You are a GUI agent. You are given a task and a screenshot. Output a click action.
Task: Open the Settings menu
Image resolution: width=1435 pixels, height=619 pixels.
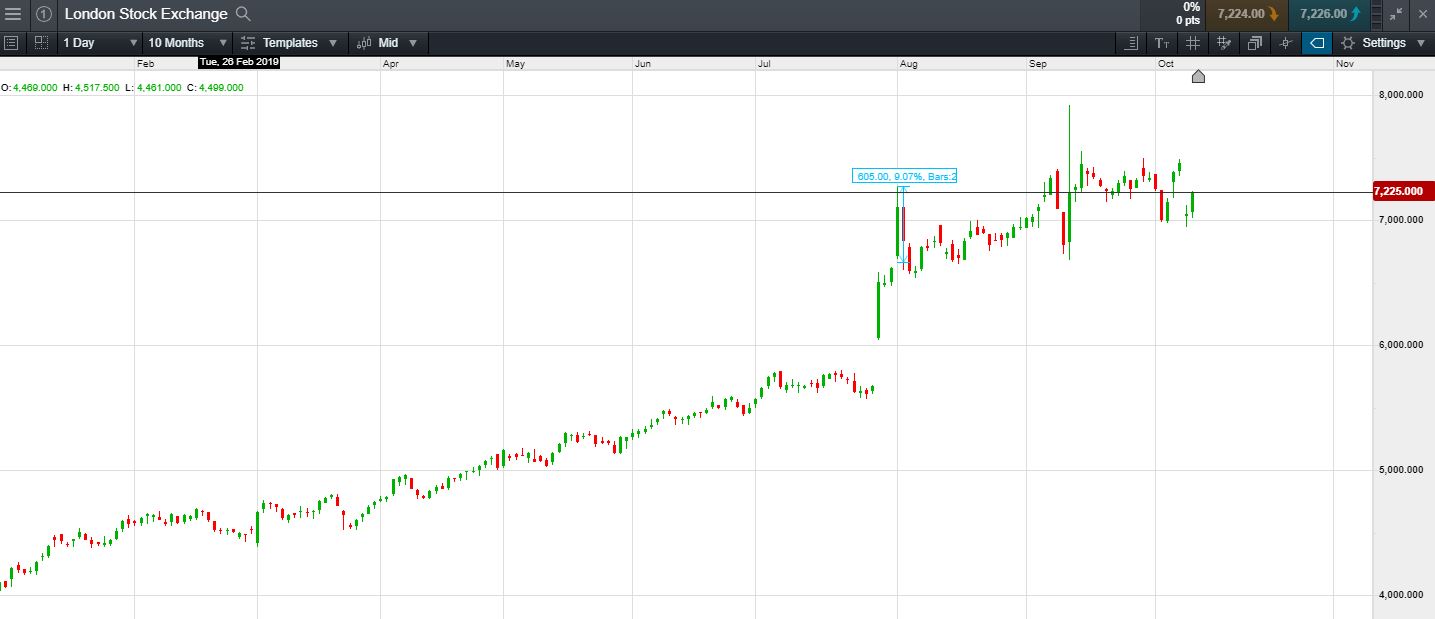click(x=1383, y=43)
